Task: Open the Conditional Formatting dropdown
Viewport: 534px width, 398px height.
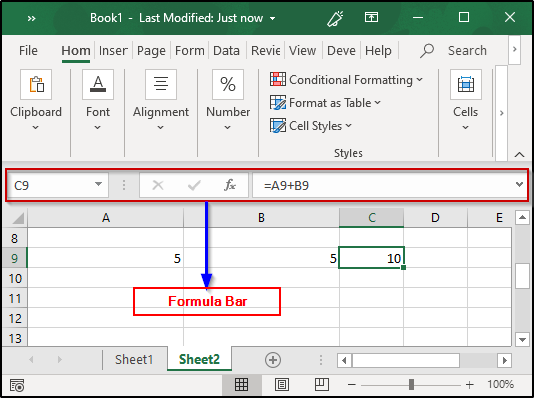Action: coord(420,79)
